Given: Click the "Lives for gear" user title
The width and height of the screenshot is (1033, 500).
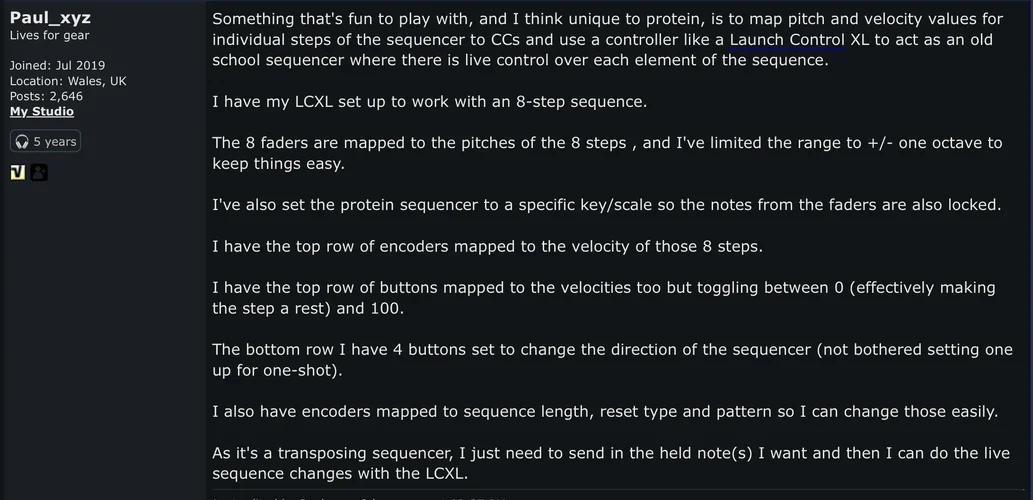Looking at the screenshot, I should pos(49,36).
